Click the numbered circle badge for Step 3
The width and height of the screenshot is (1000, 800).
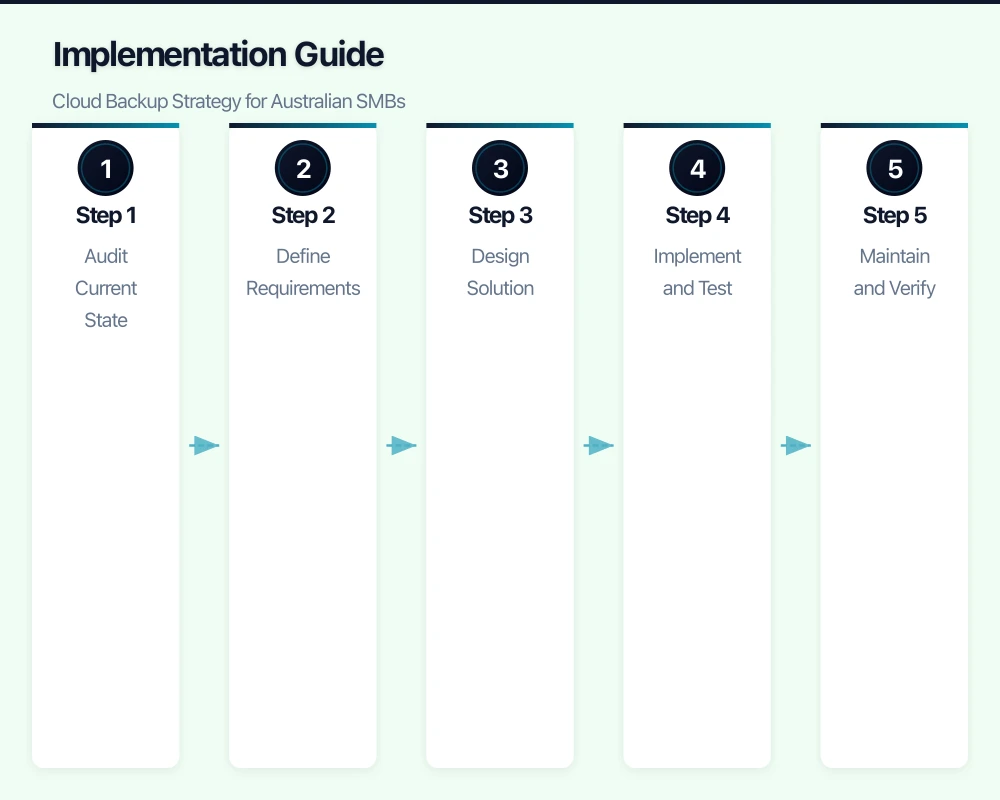[x=500, y=168]
